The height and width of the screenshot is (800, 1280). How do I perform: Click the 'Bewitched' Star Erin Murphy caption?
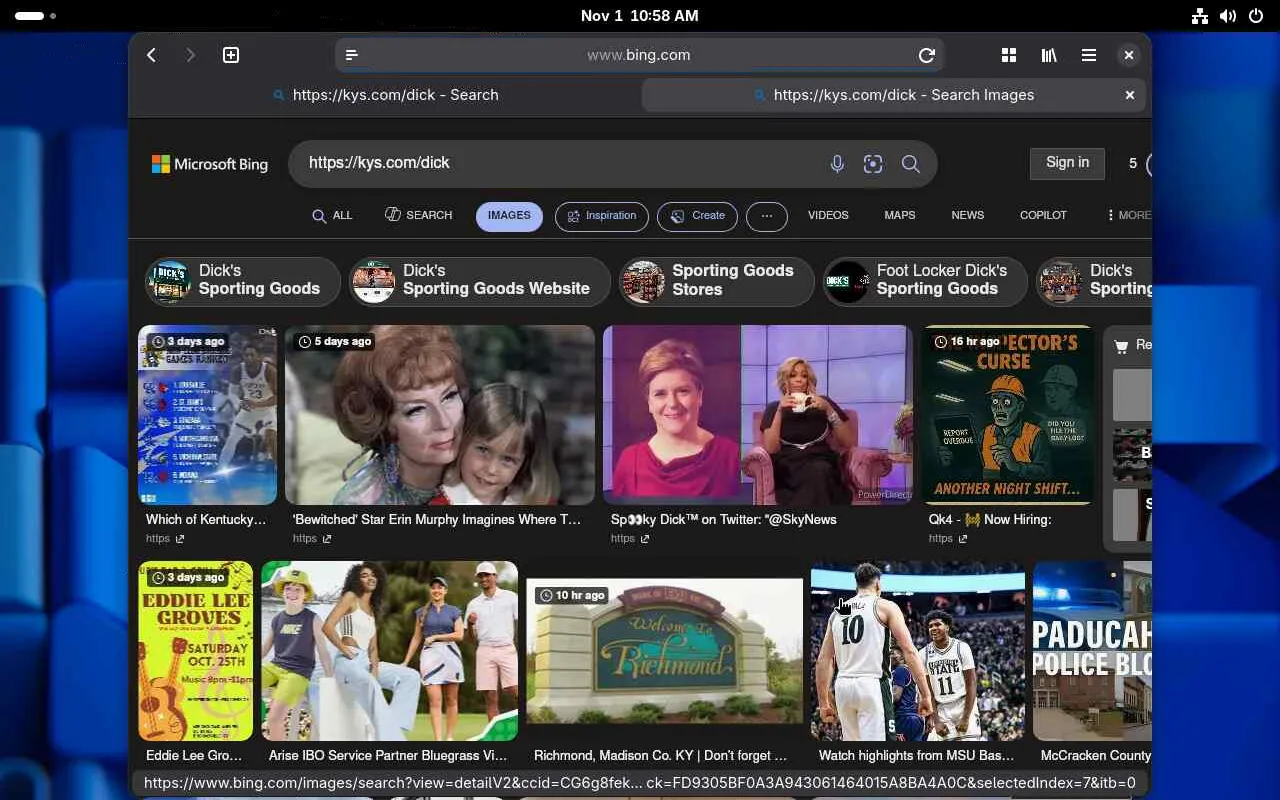(437, 520)
